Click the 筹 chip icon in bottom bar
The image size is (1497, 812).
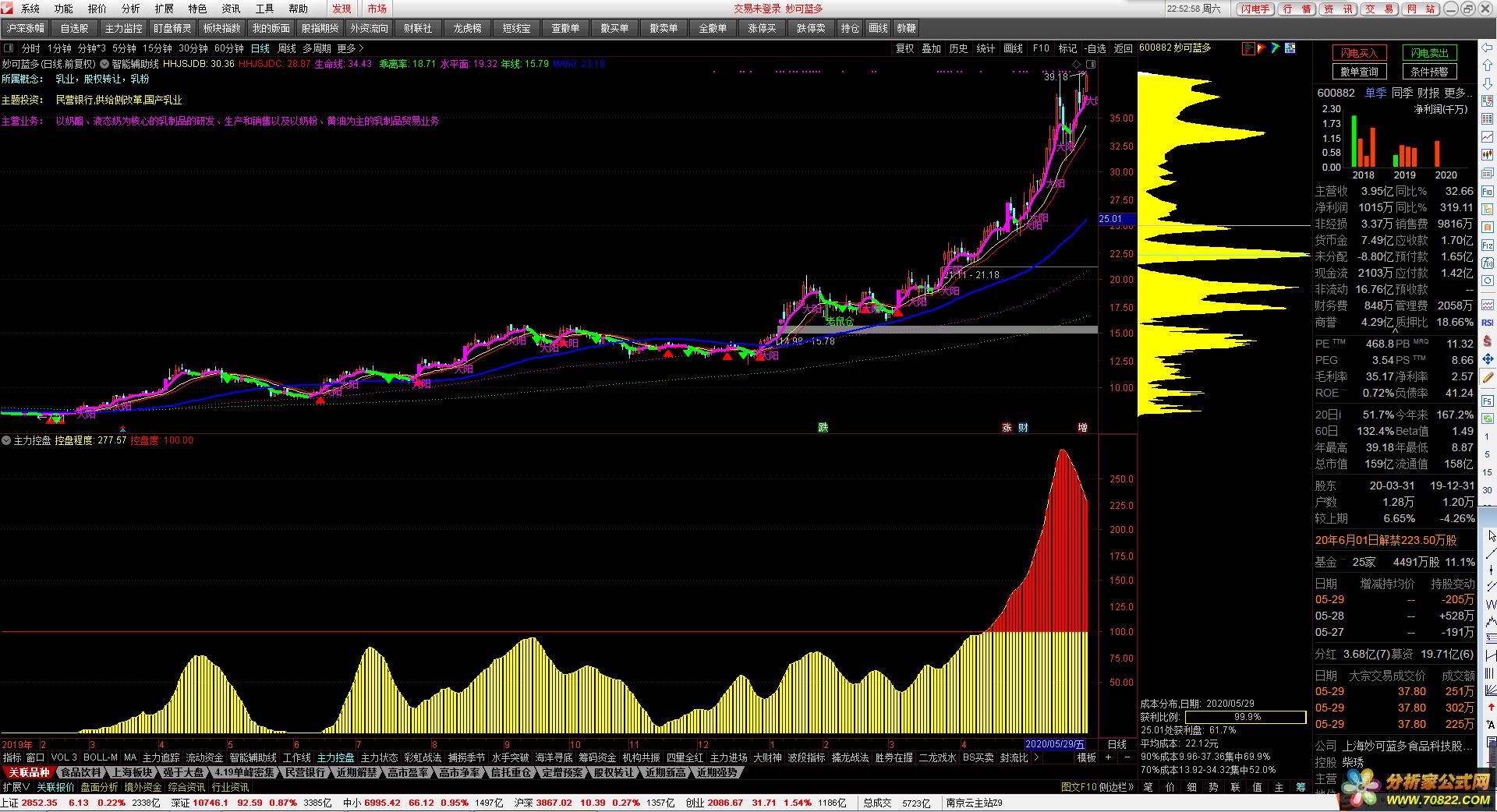click(x=1301, y=787)
